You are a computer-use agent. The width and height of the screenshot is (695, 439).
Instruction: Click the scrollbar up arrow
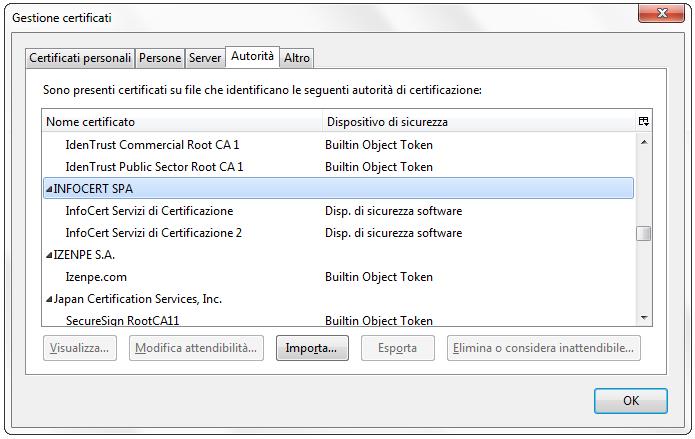644,142
